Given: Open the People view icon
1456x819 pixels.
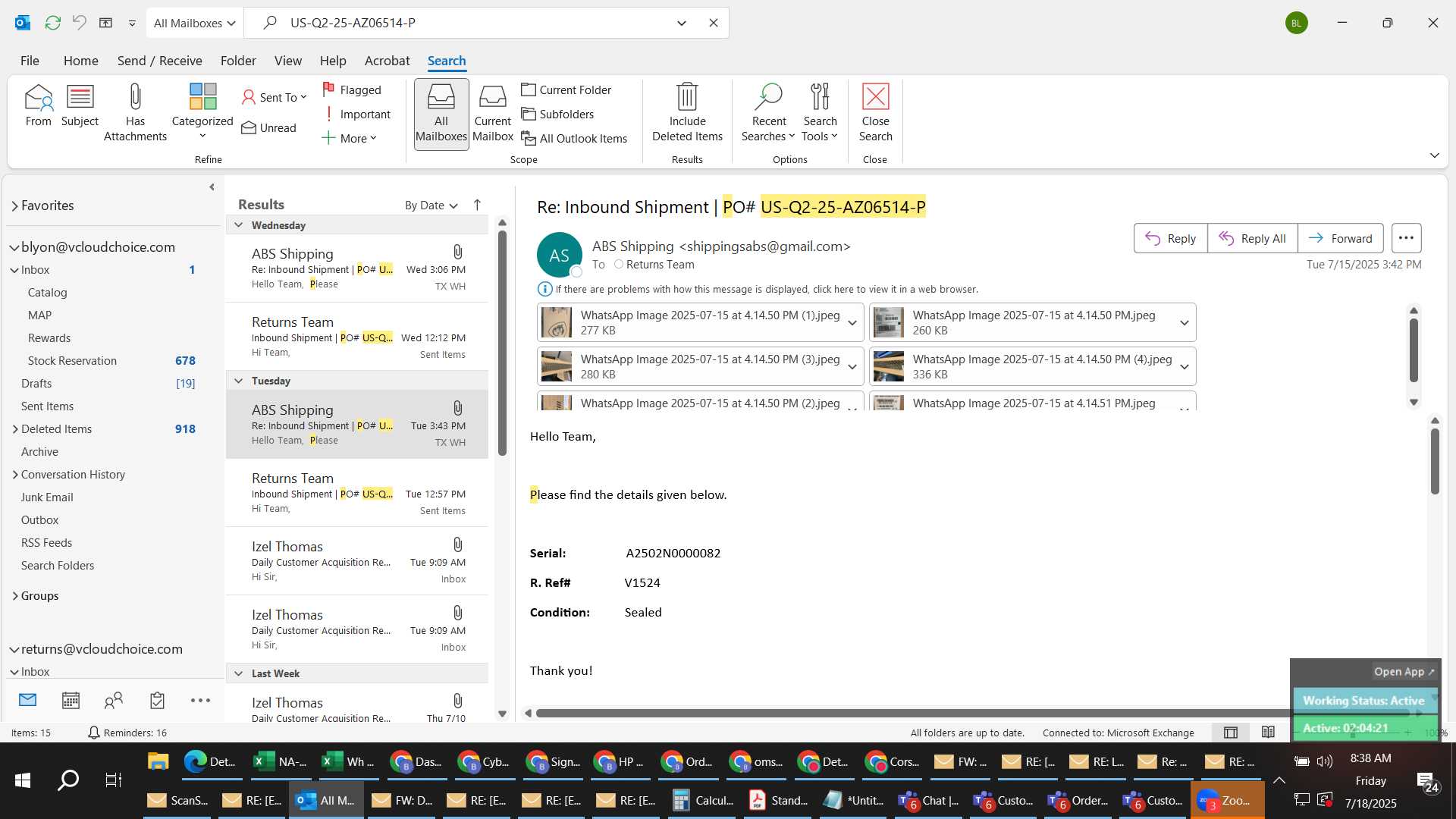Looking at the screenshot, I should pos(114,701).
